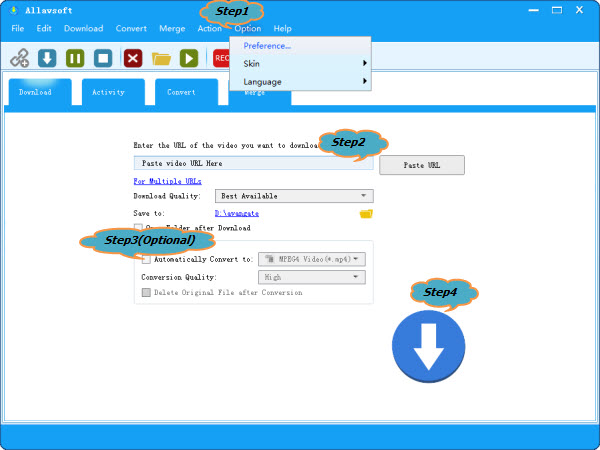This screenshot has width=600, height=450.
Task: Choose Preference... from Option menu
Action: pyautogui.click(x=300, y=46)
